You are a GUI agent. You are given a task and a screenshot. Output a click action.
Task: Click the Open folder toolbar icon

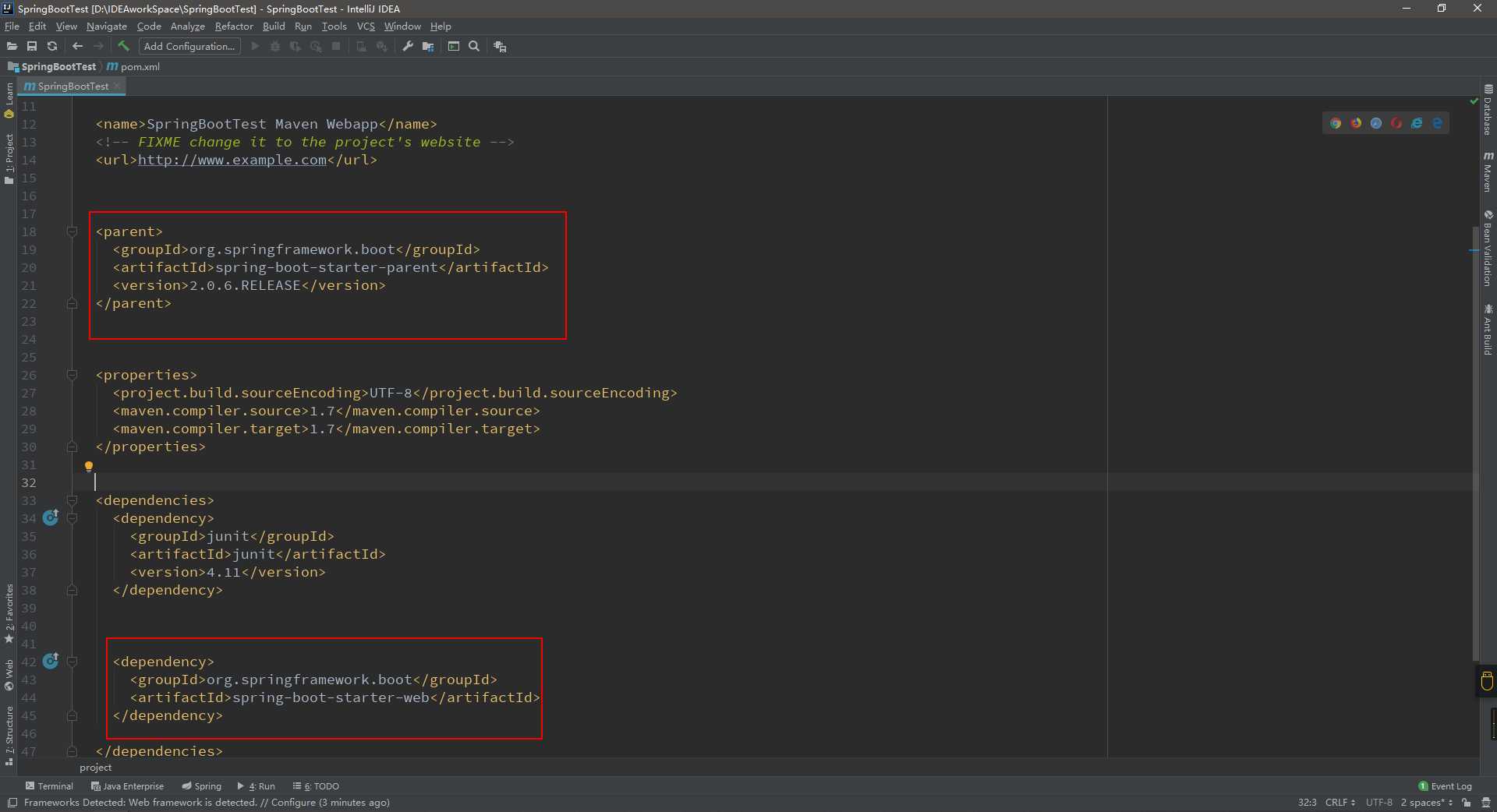(x=12, y=47)
